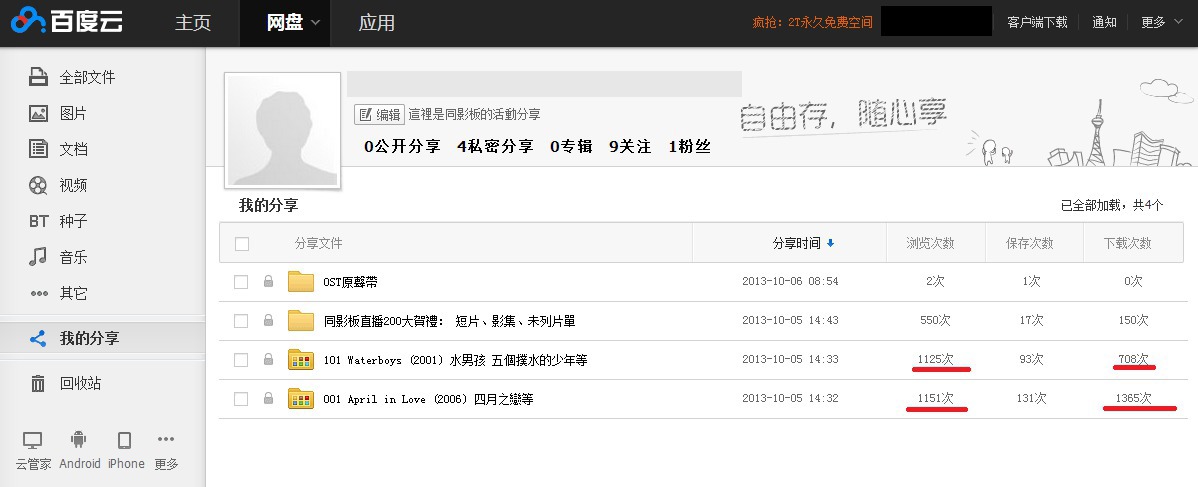The height and width of the screenshot is (487, 1198).
Task: Open the 101 Waterboys (2001) share name
Action: point(455,359)
